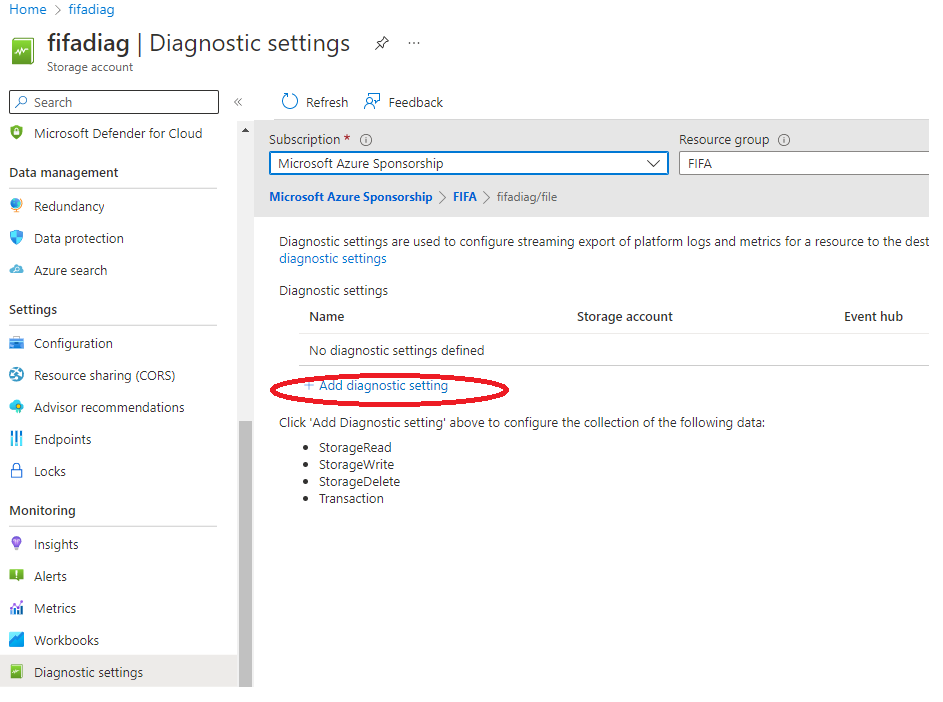Image resolution: width=943 pixels, height=702 pixels.
Task: Click the Home breadcrumb
Action: 27,9
